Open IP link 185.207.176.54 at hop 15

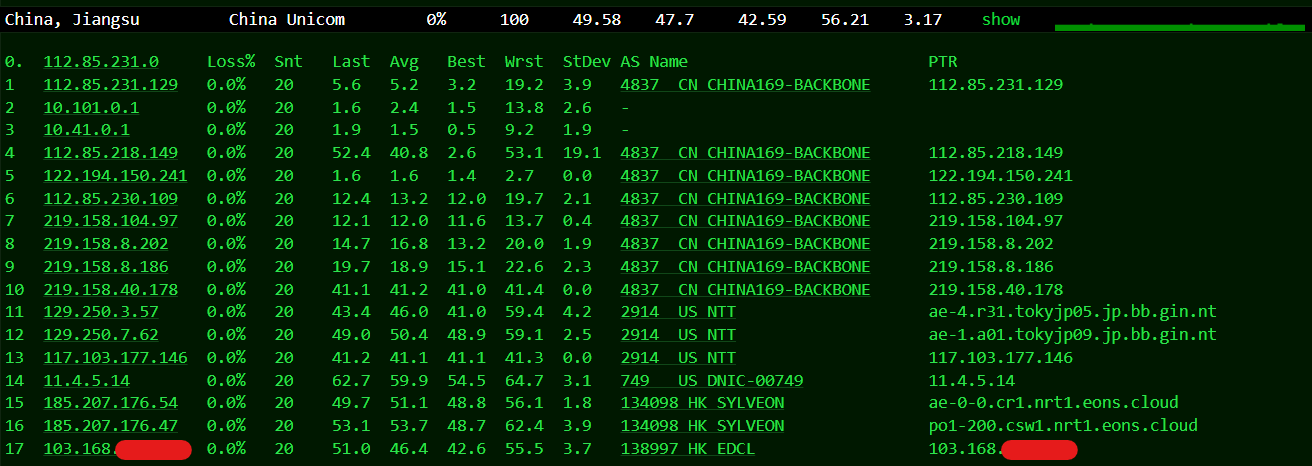(x=111, y=403)
